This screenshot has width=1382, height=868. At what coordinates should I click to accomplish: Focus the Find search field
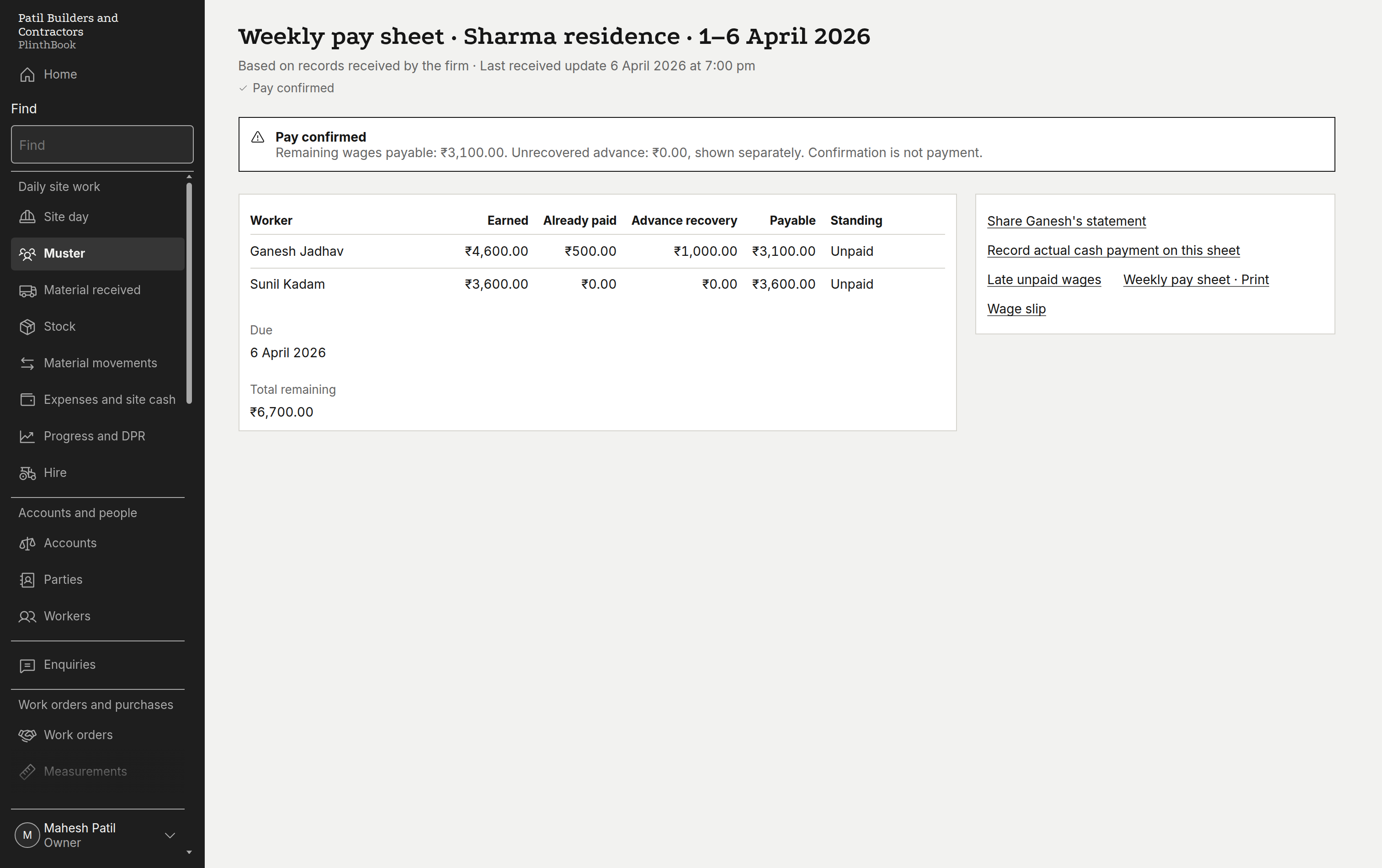pyautogui.click(x=102, y=144)
